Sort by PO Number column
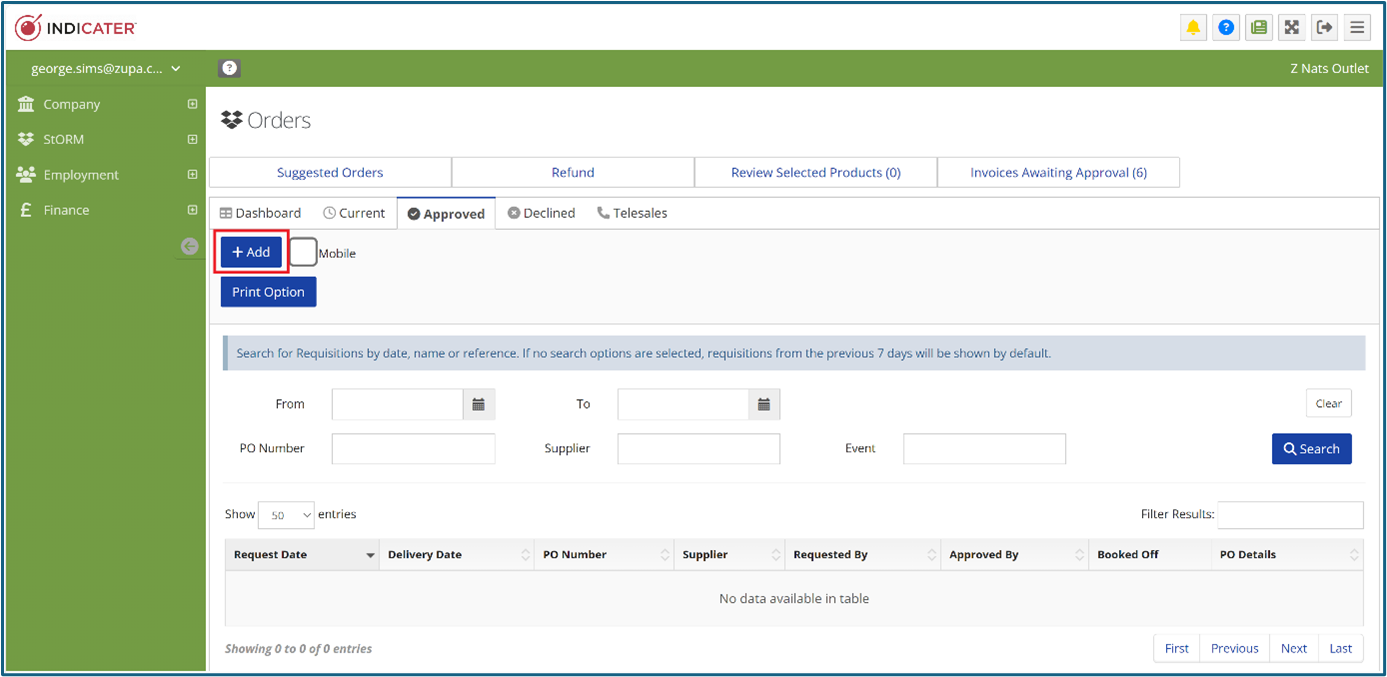1387x677 pixels. point(604,554)
